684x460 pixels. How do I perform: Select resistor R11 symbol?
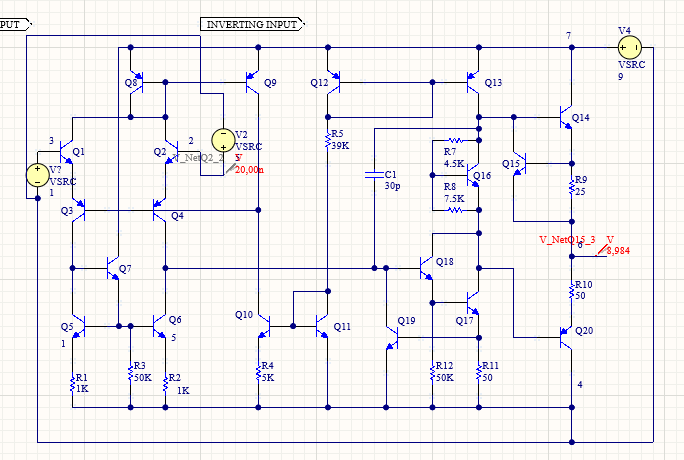click(479, 372)
